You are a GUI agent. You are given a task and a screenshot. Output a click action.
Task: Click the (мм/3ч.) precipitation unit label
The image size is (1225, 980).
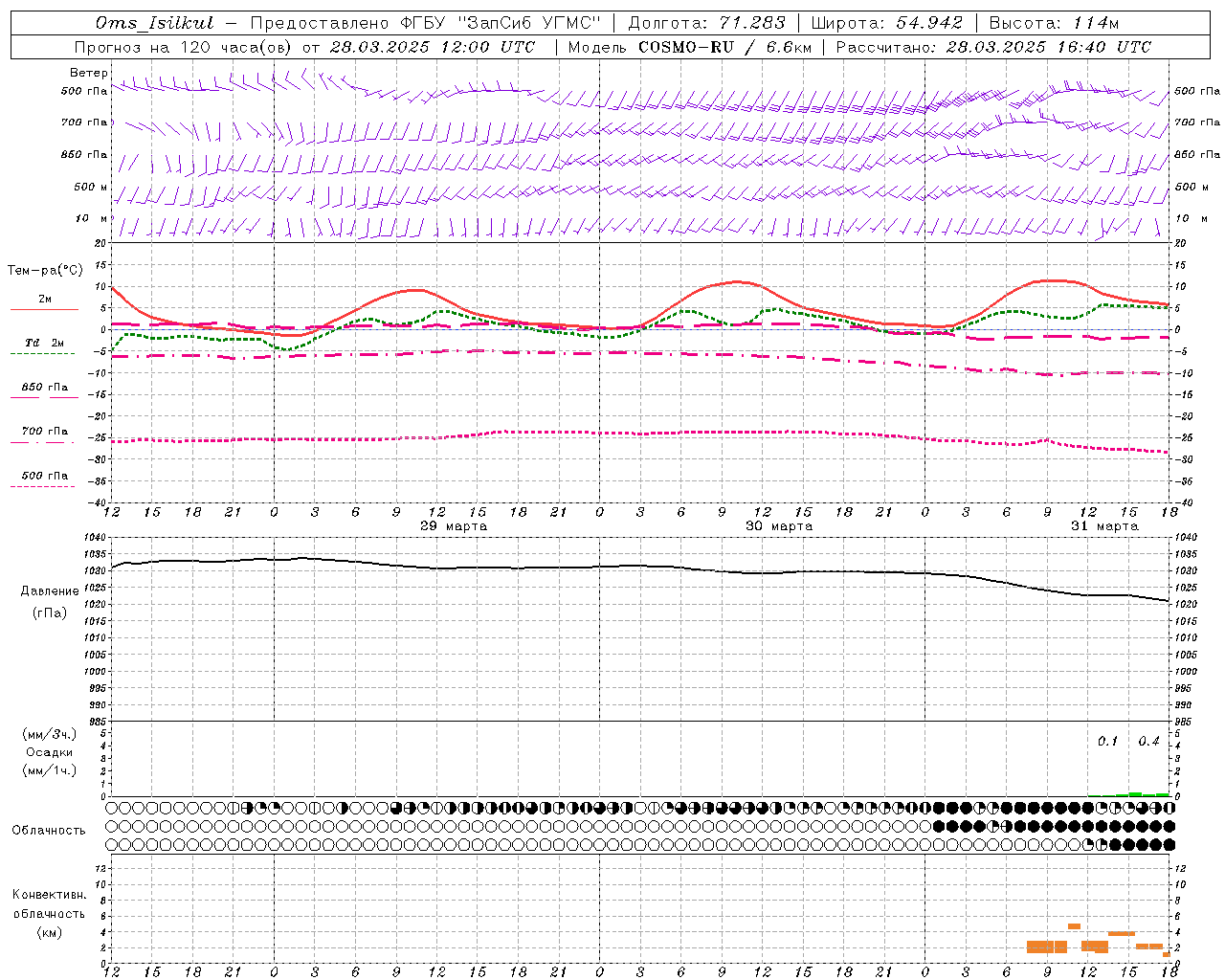click(x=50, y=735)
